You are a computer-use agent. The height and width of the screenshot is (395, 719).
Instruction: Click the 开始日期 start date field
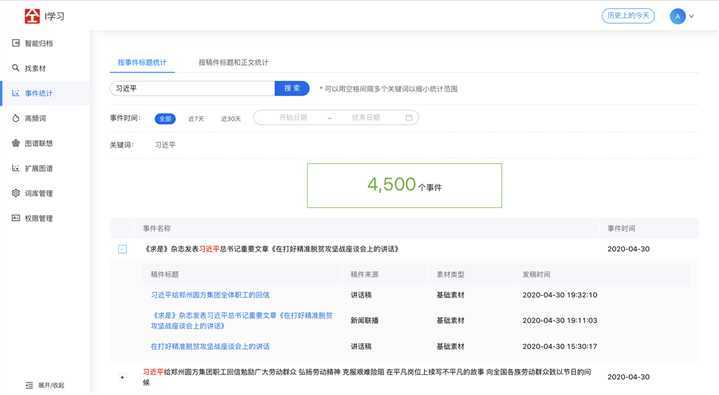[x=293, y=117]
